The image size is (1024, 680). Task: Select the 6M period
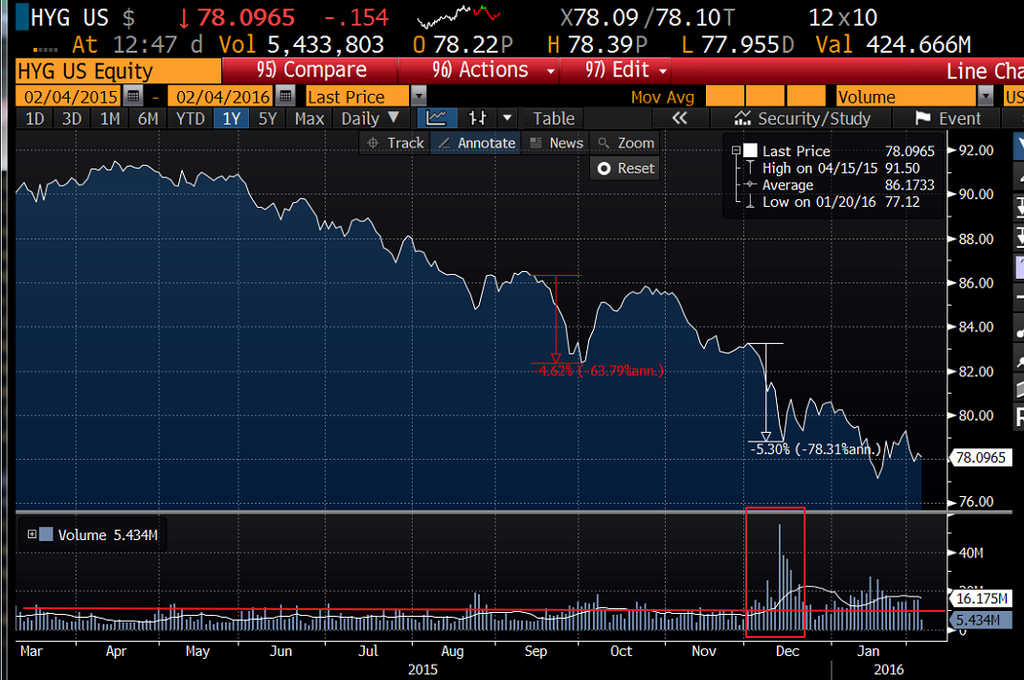[x=148, y=118]
